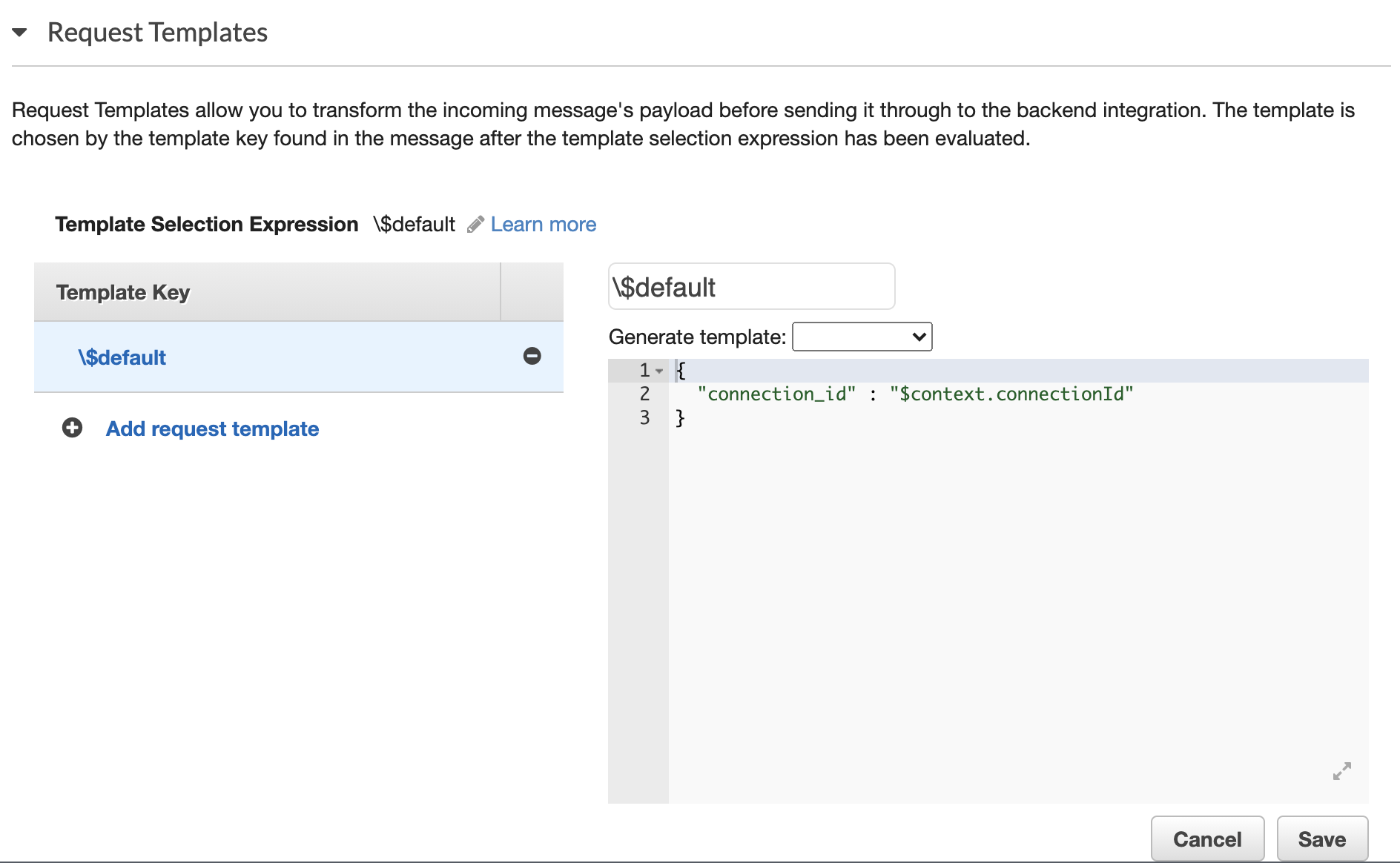Click the Add request template link
This screenshot has height=863, width=1400.
(211, 429)
